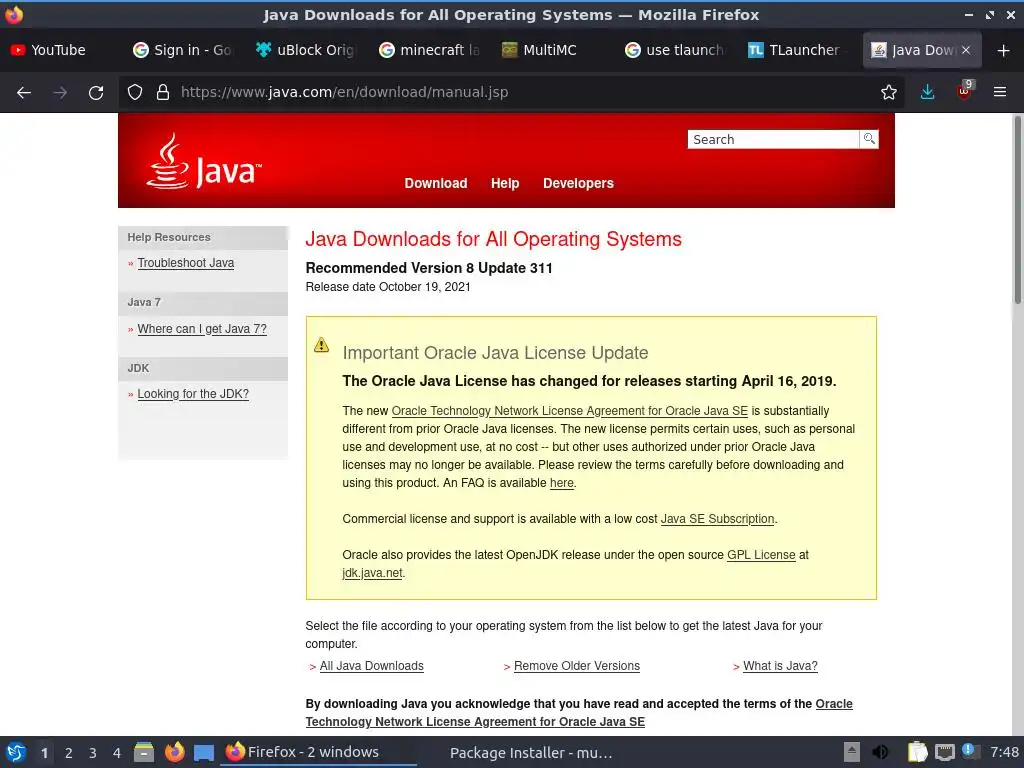The height and width of the screenshot is (768, 1024).
Task: Switch to the minecraft launcher search tab
Action: (428, 50)
